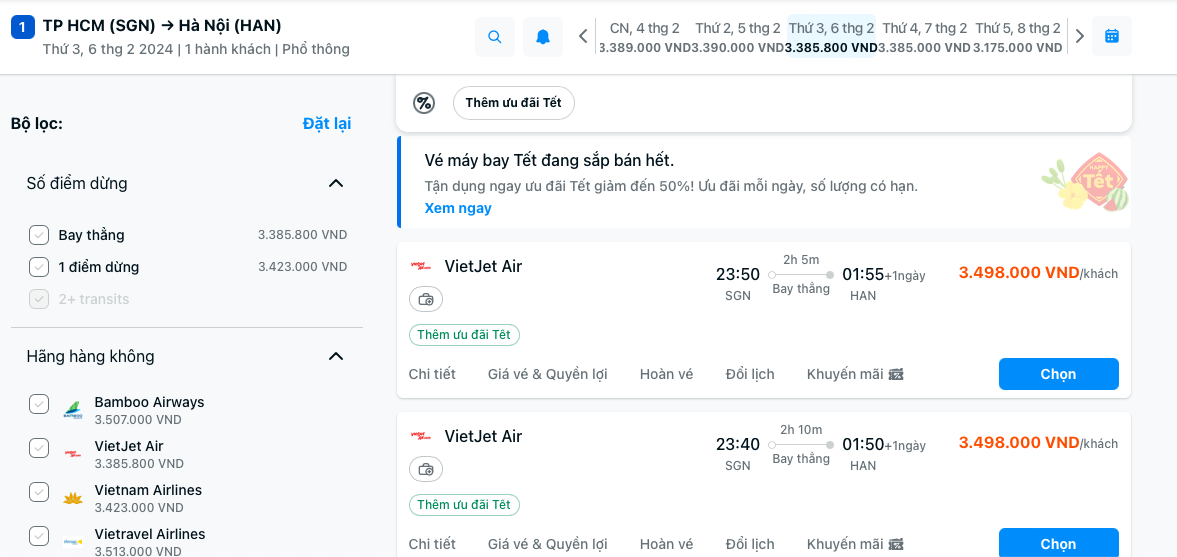Click baggage icon on 23:50 VietJet flight
This screenshot has height=557, width=1177.
click(426, 299)
